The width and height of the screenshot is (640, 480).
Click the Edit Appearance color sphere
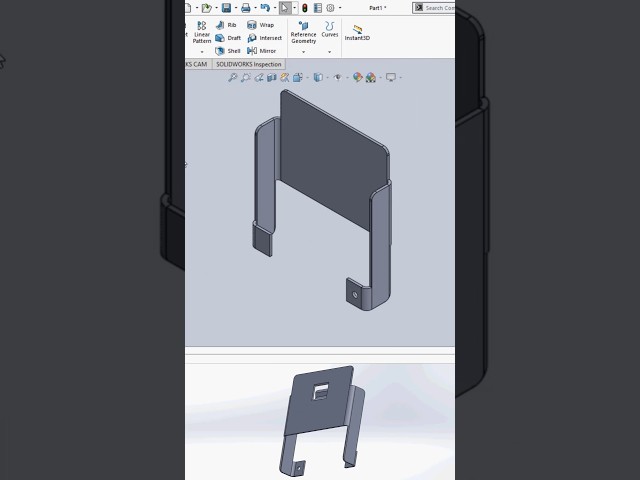[x=358, y=77]
